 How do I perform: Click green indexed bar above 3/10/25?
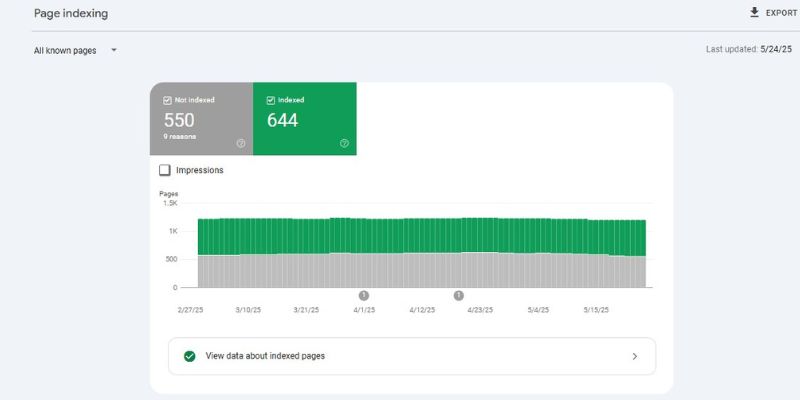point(250,235)
